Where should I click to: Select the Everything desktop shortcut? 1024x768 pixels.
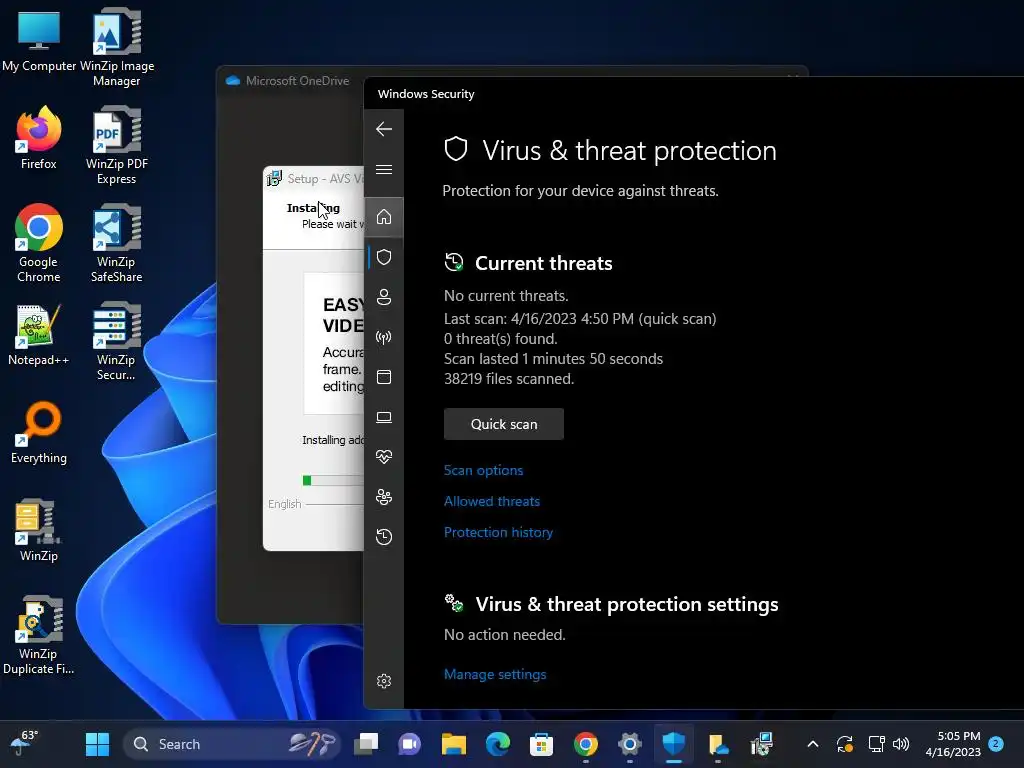point(39,432)
